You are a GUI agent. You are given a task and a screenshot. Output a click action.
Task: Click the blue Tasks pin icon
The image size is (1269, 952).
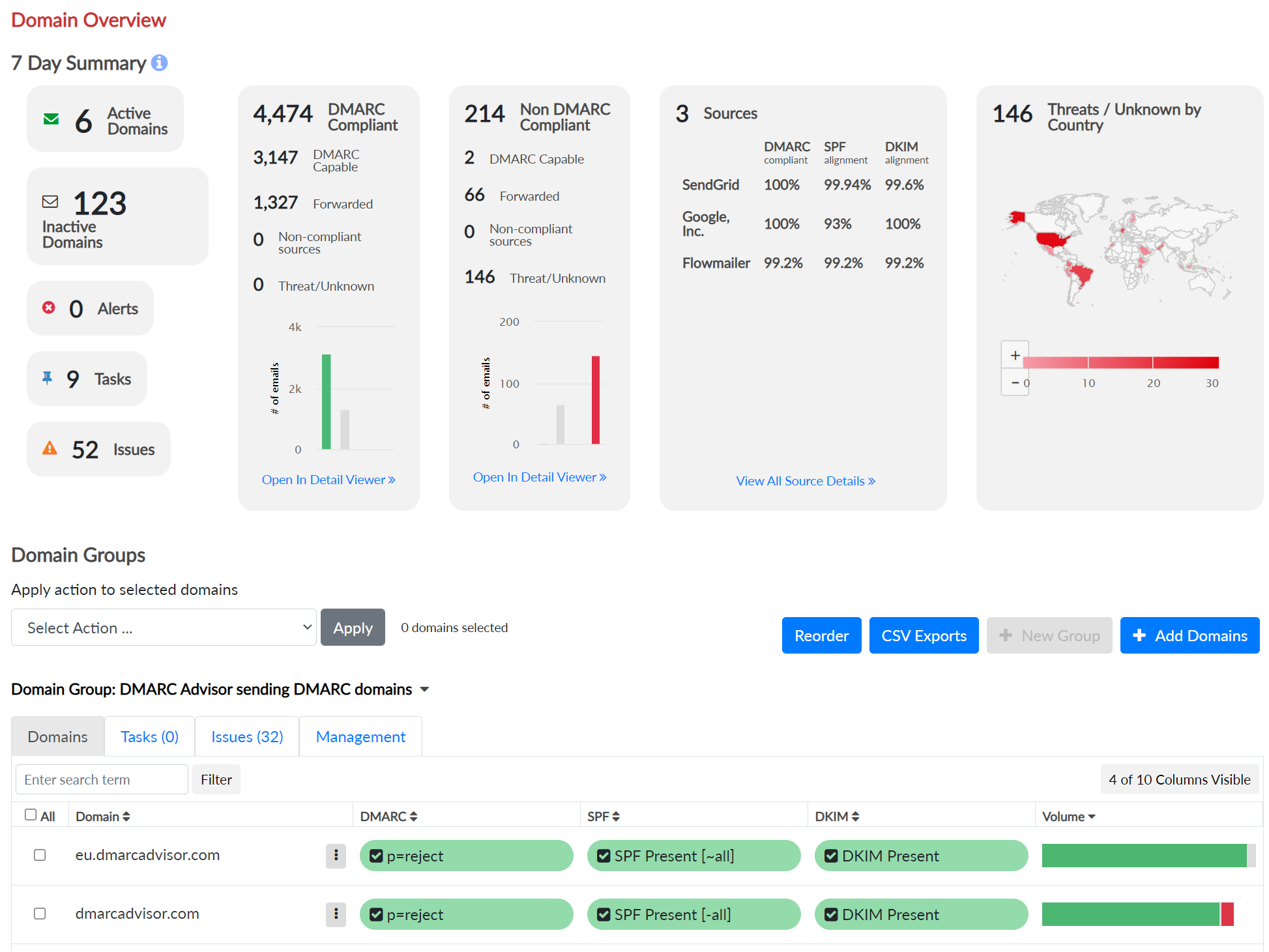[47, 378]
